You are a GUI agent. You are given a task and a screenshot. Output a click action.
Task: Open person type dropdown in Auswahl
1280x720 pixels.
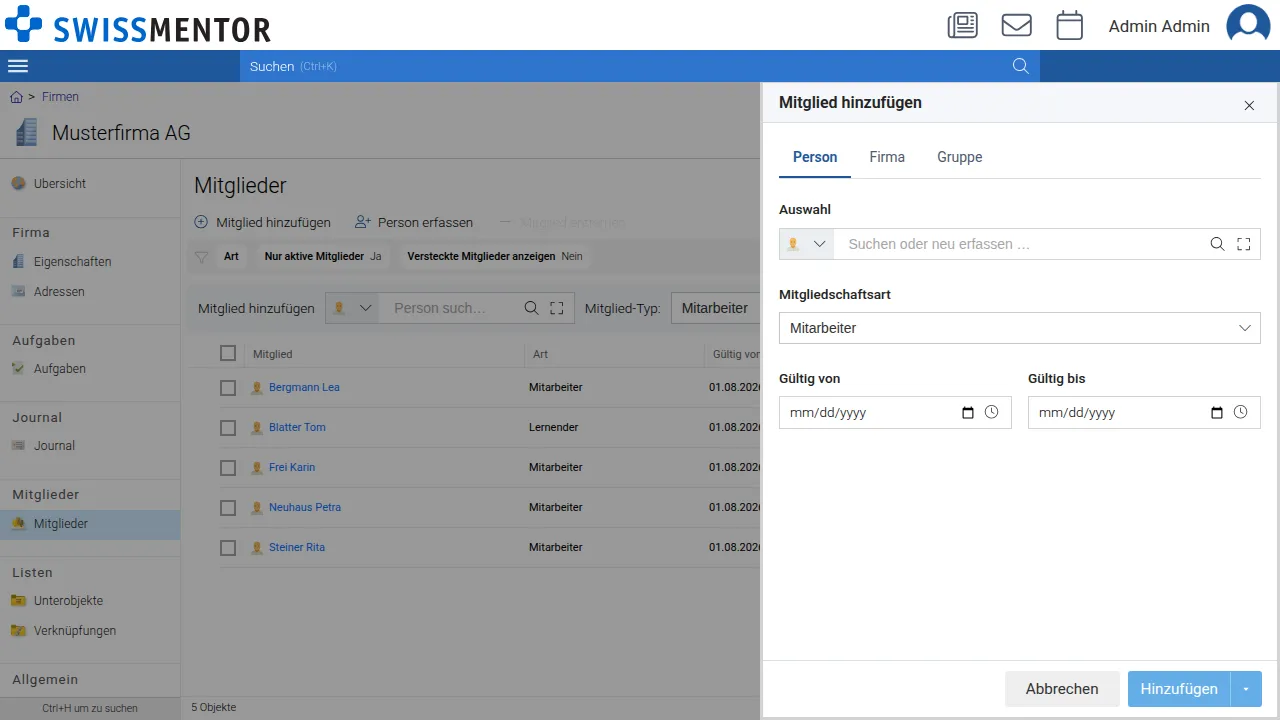pos(806,244)
